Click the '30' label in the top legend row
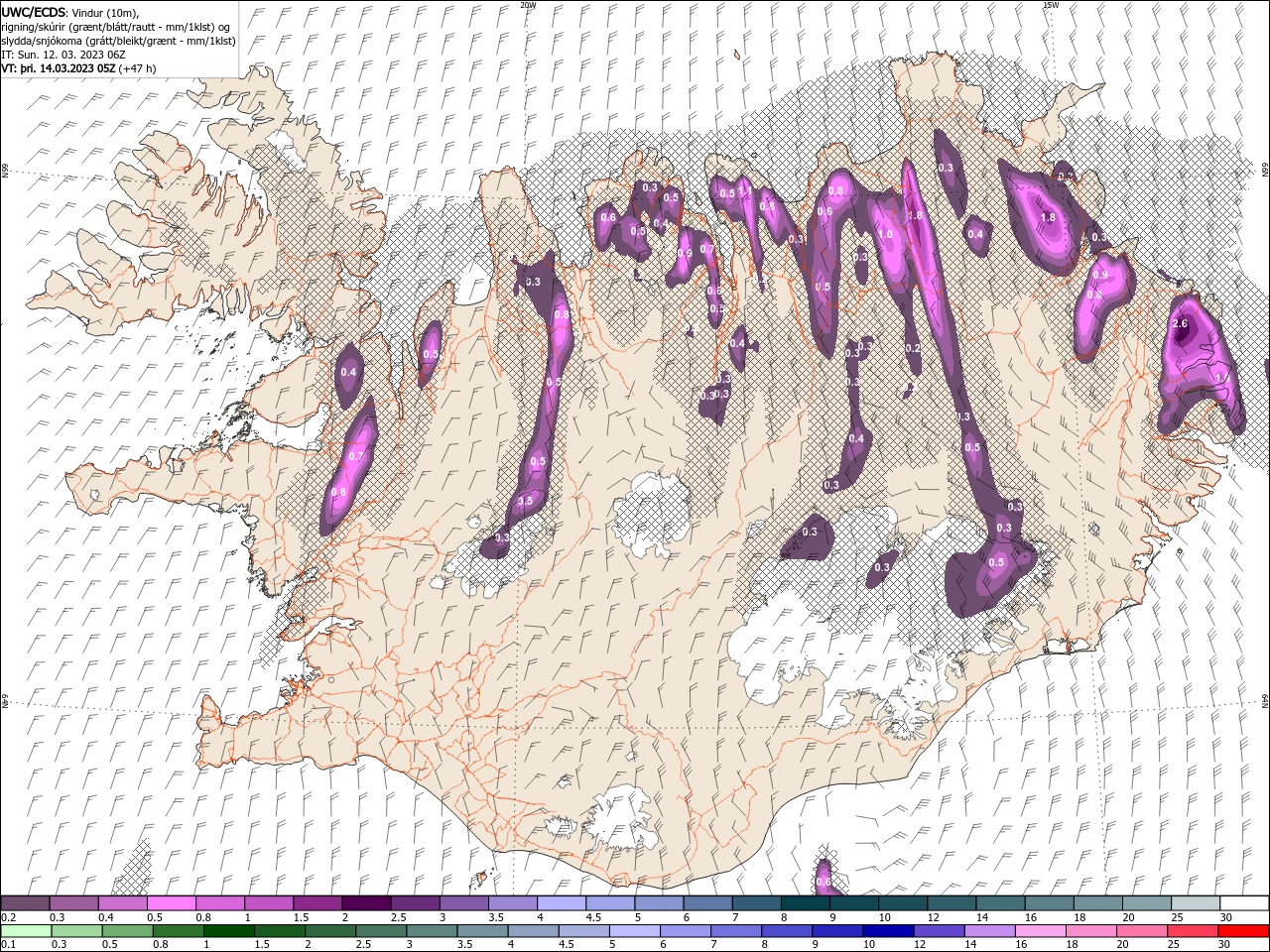This screenshot has height=952, width=1270. 1226,917
